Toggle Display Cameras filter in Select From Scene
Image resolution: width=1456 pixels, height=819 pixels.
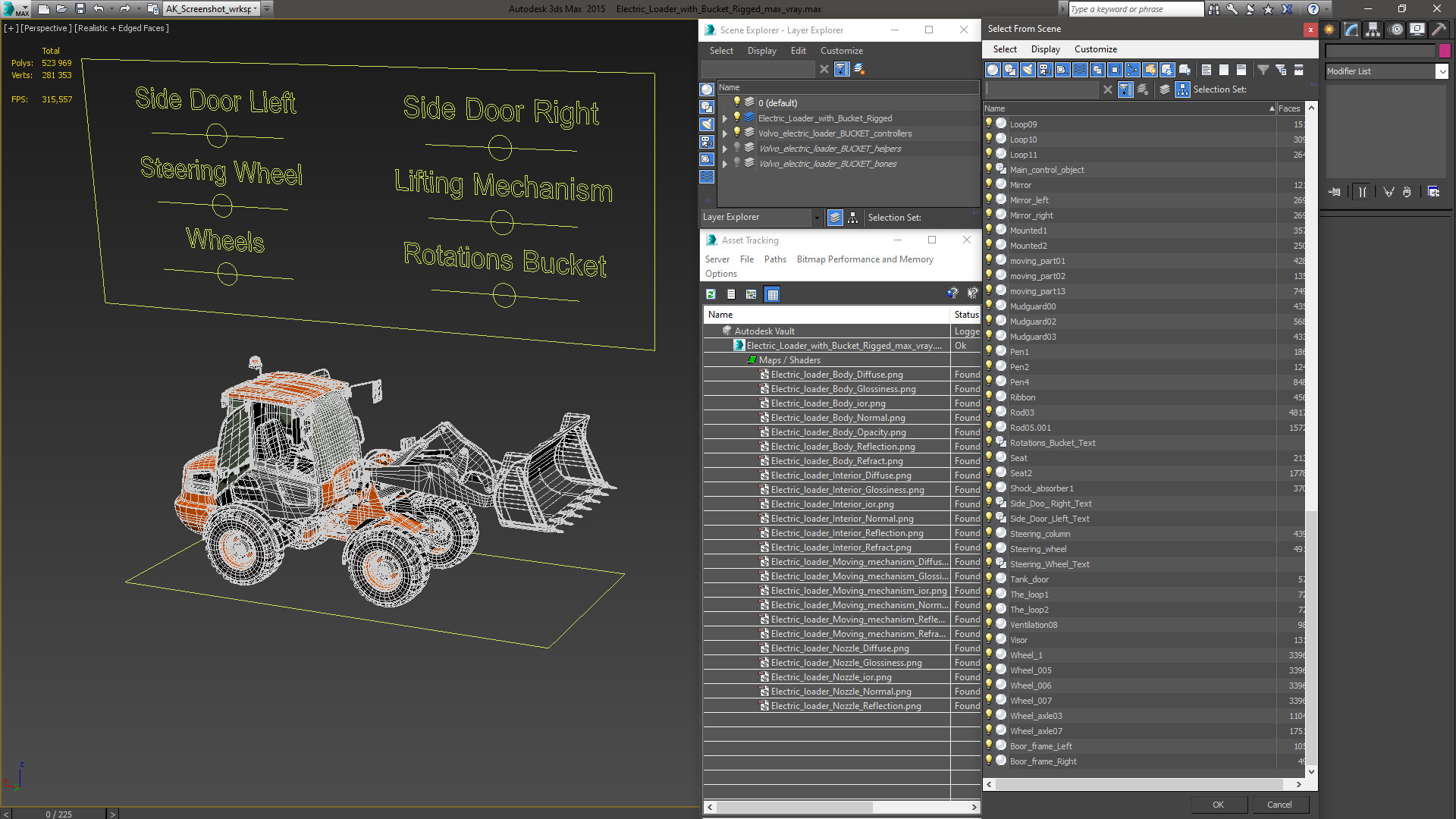[x=1045, y=70]
